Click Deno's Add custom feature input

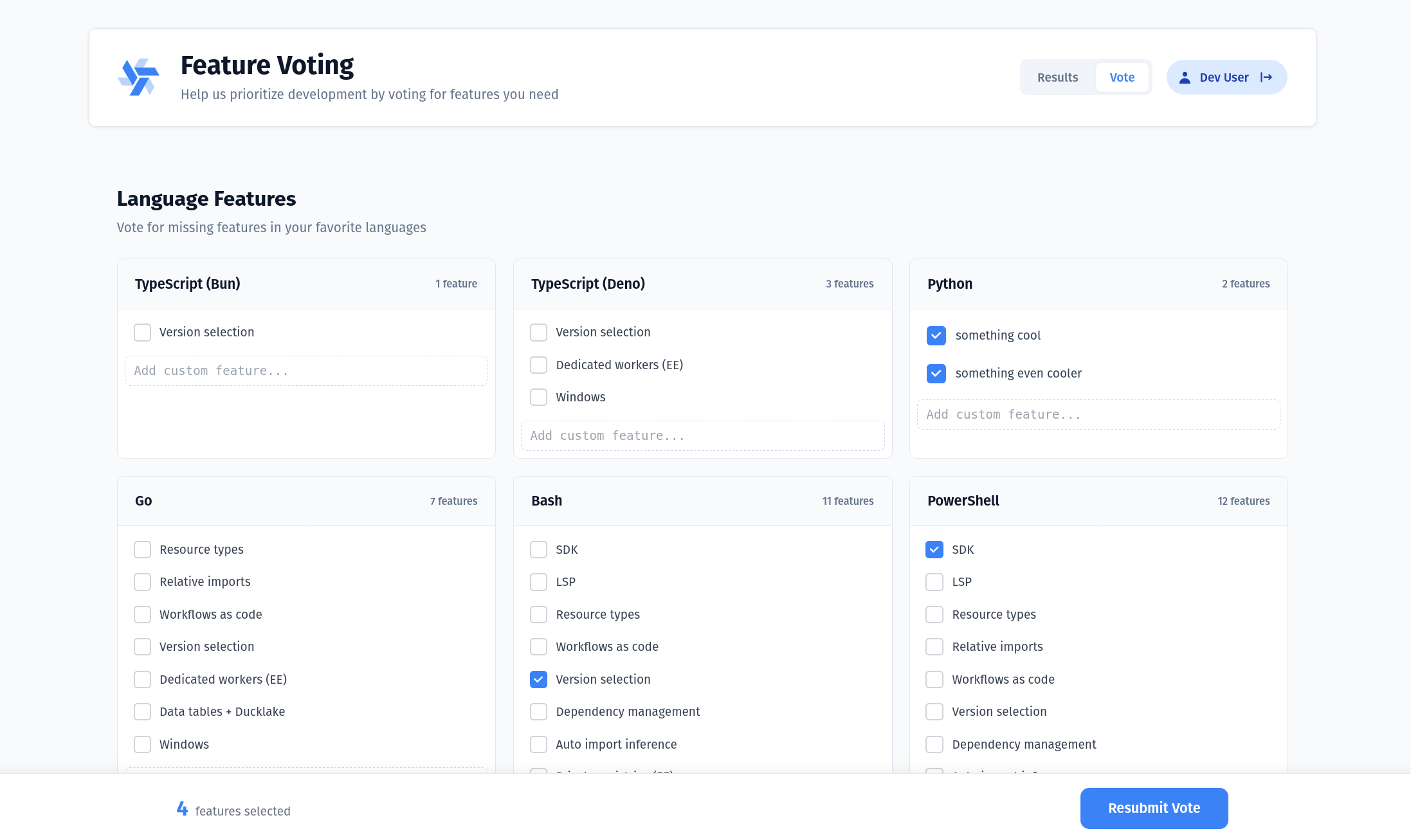[702, 436]
